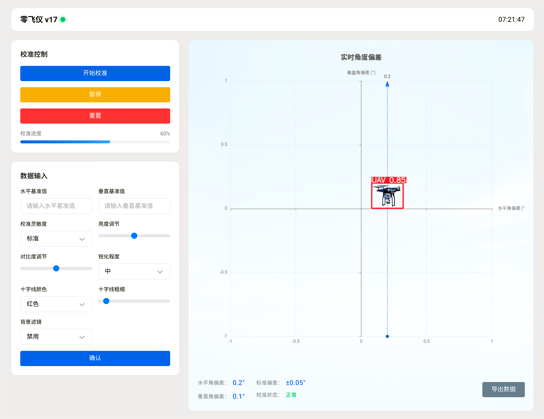Click the green status indicator dot

click(x=63, y=19)
